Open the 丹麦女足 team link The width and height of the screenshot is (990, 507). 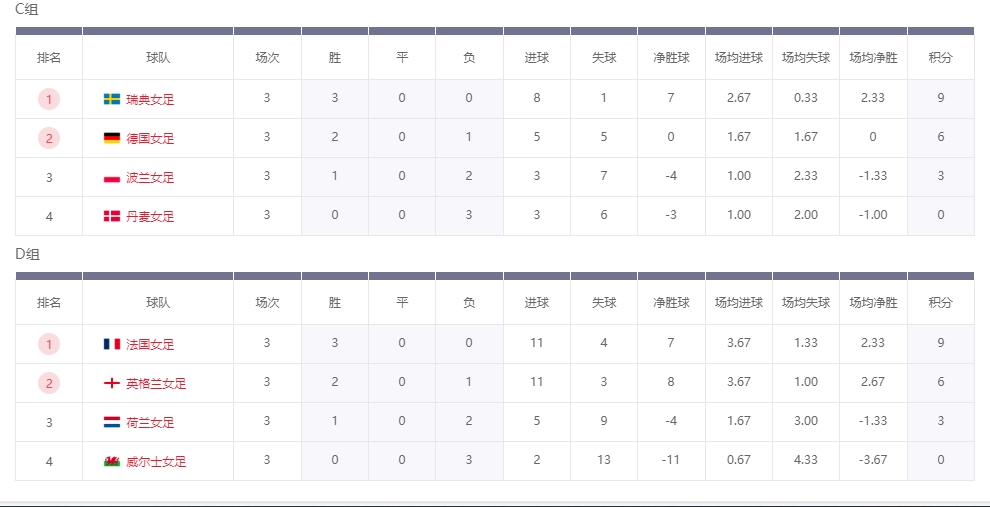point(150,216)
